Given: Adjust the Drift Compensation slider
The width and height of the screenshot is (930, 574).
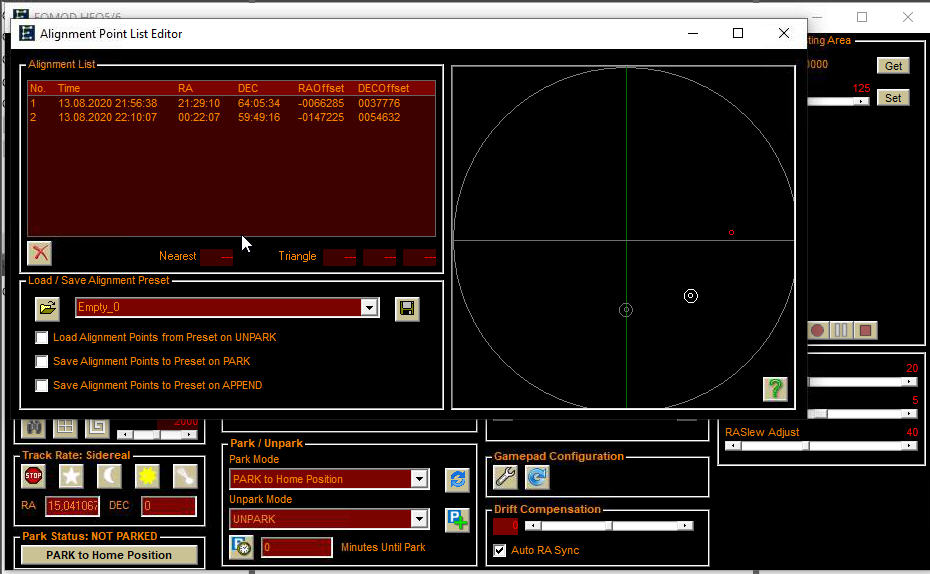Looking at the screenshot, I should pyautogui.click(x=608, y=525).
